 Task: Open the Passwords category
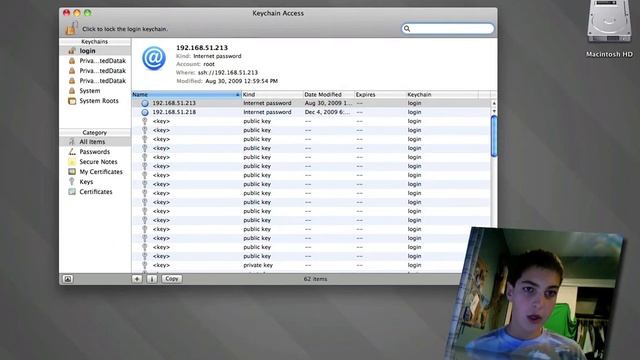coord(95,152)
